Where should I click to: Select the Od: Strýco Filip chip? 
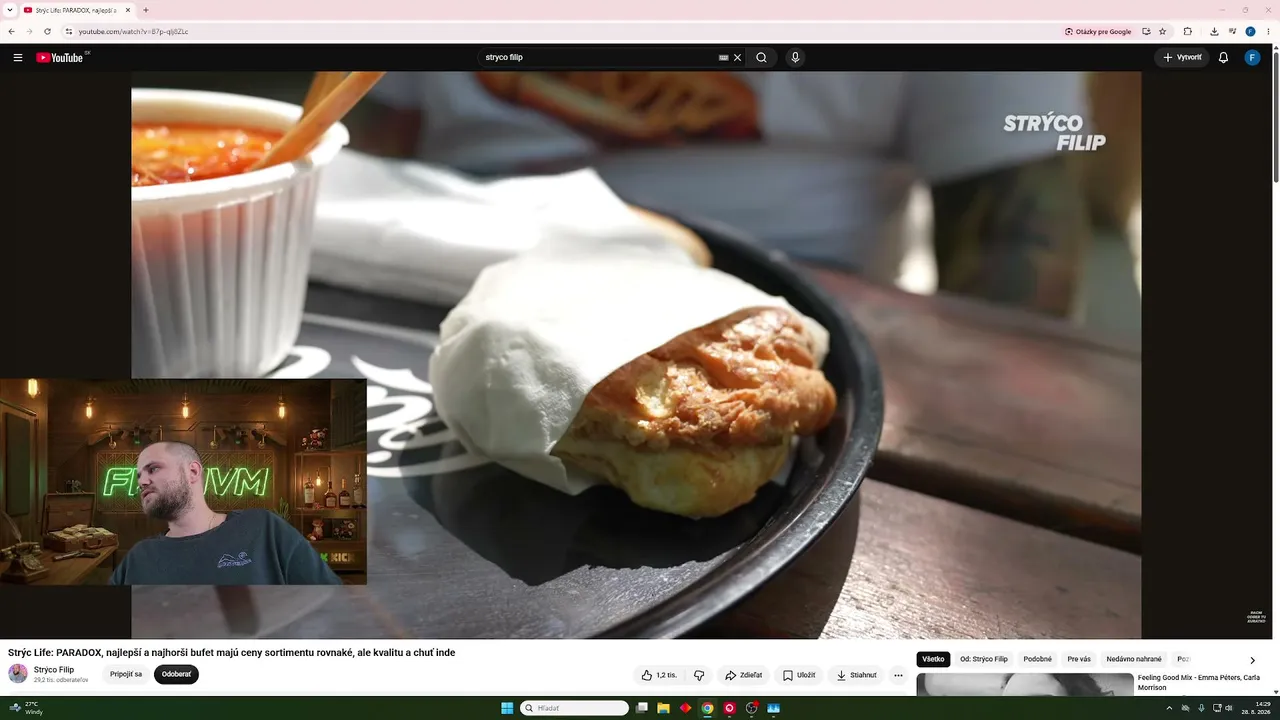984,660
